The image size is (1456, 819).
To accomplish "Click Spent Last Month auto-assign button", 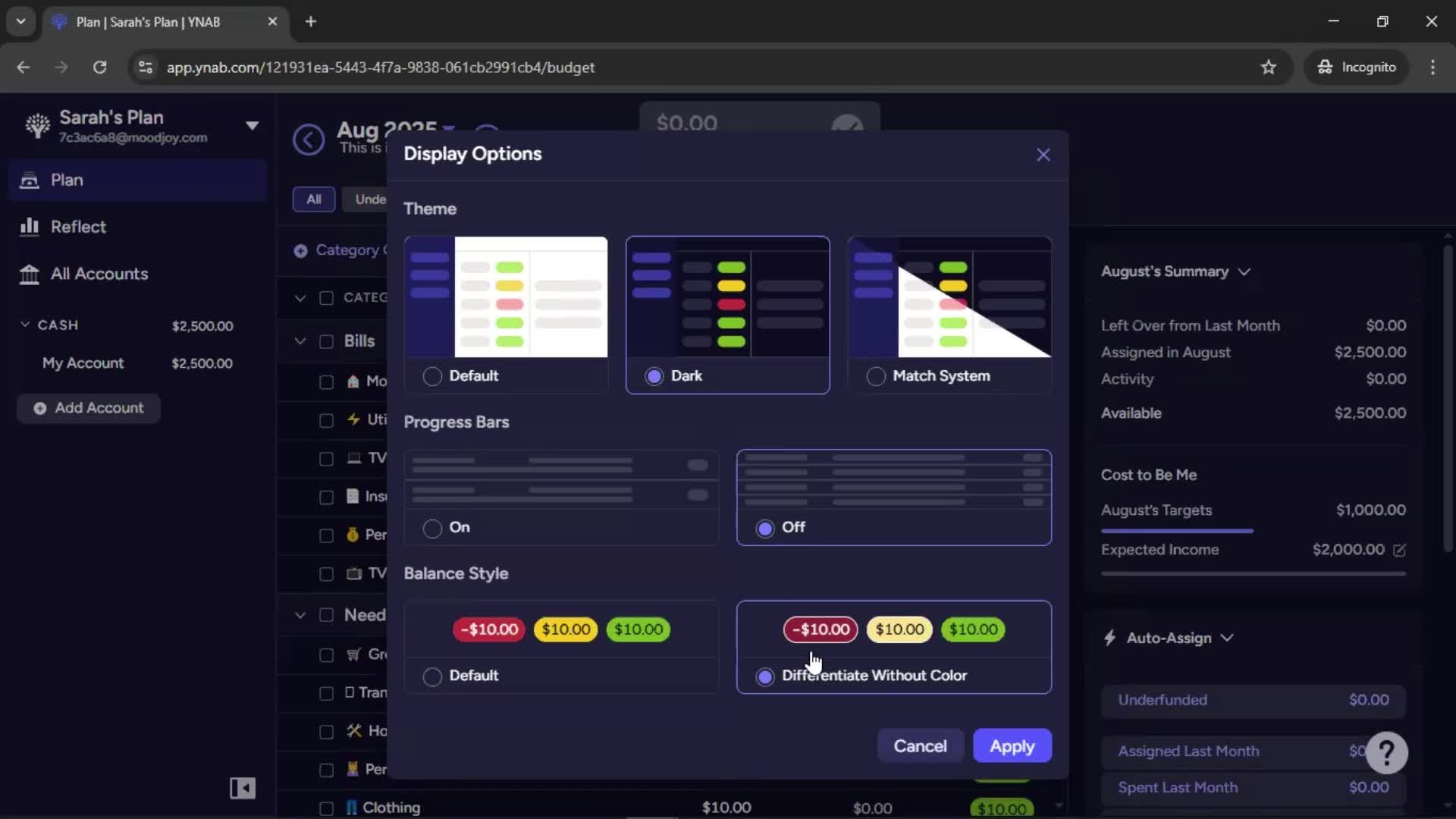I will (x=1254, y=788).
